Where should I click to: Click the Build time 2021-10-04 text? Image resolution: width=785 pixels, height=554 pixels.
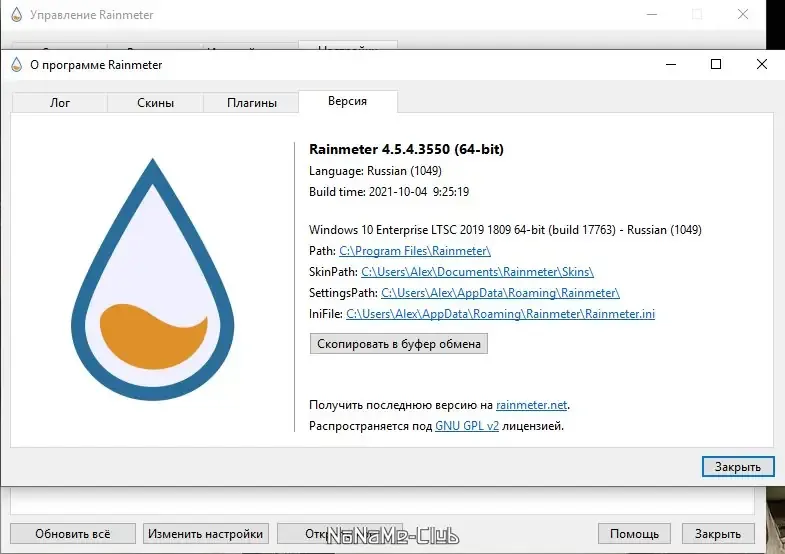(x=388, y=192)
